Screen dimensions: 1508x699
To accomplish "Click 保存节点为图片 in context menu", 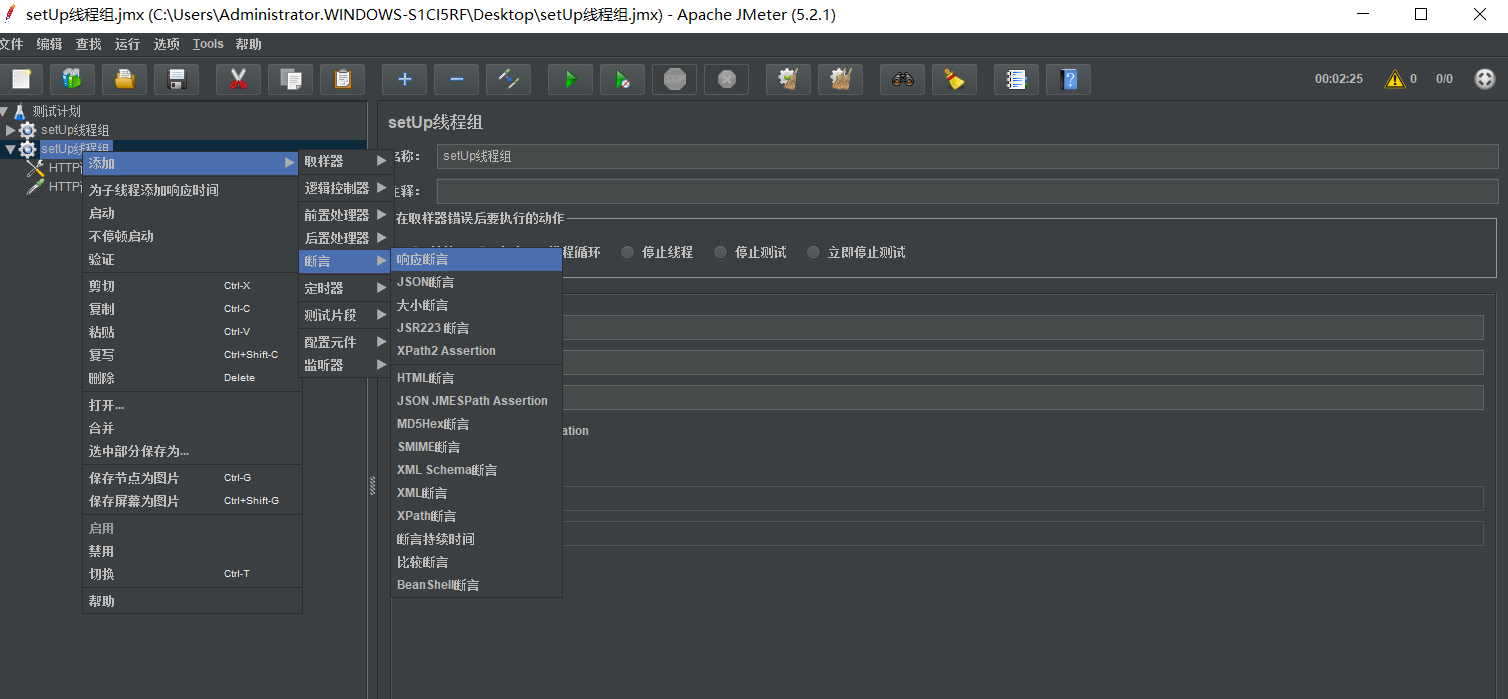I will point(192,478).
